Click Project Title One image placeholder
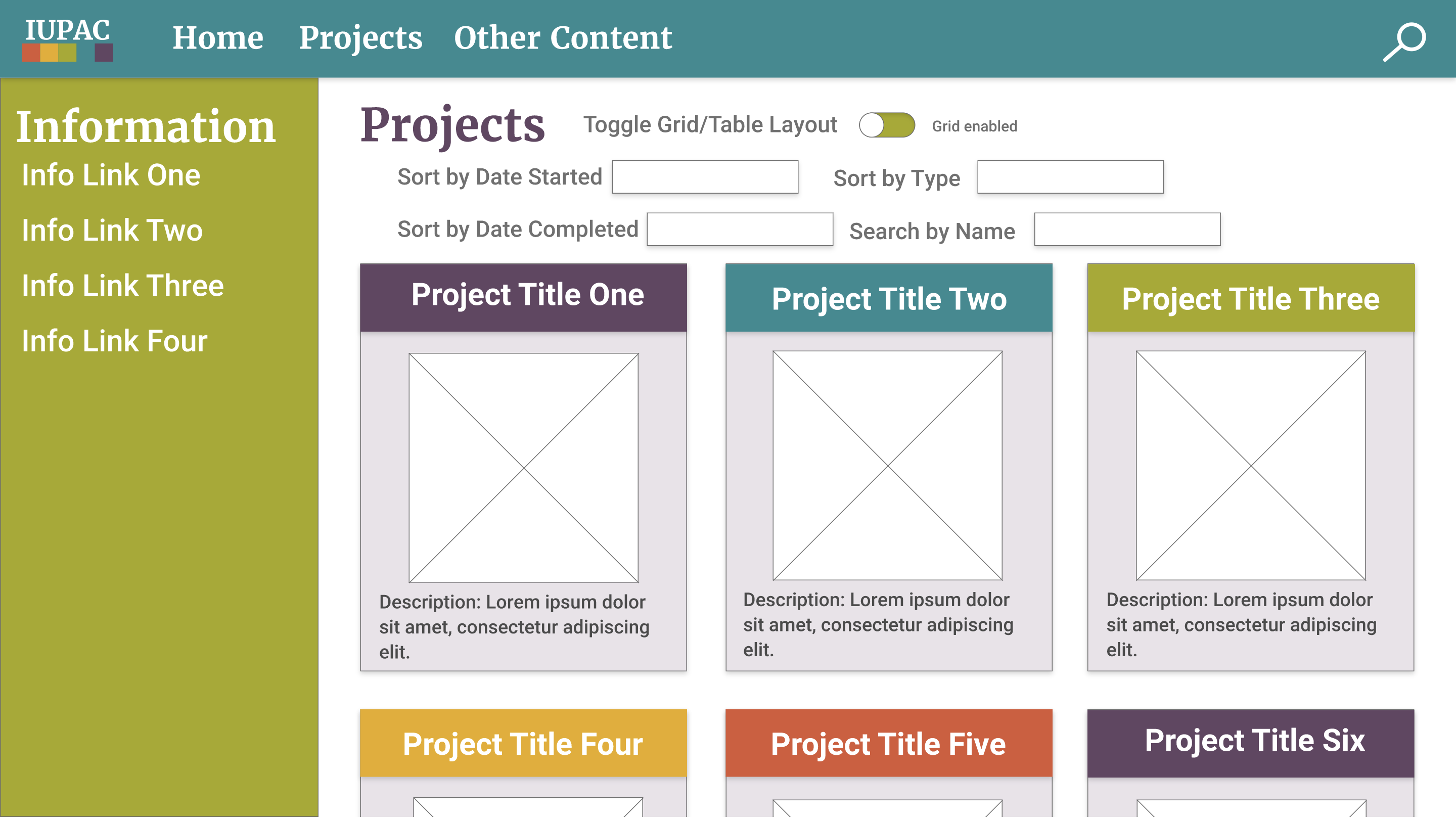This screenshot has height=819, width=1456. pos(523,468)
